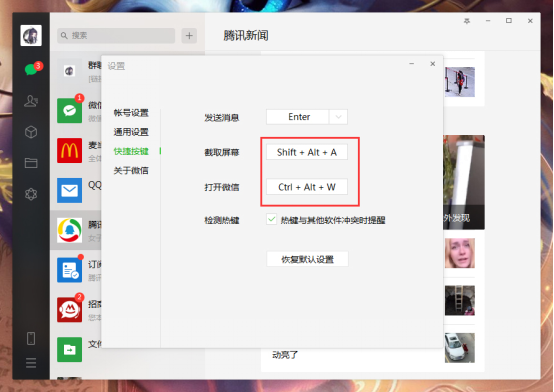Select the 帐号设置 settings tab
554x392 pixels.
[131, 113]
